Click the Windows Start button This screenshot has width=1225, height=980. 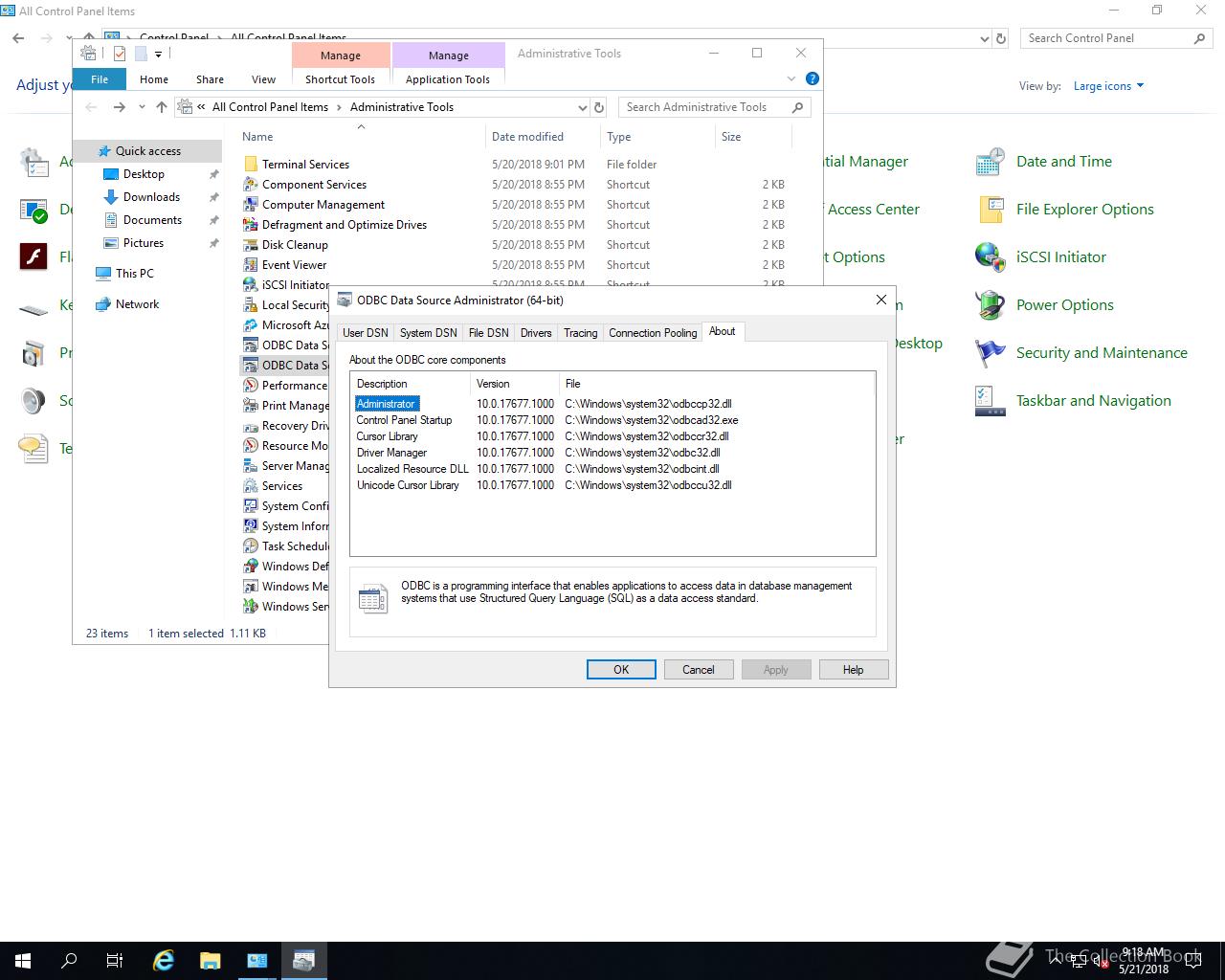23,961
